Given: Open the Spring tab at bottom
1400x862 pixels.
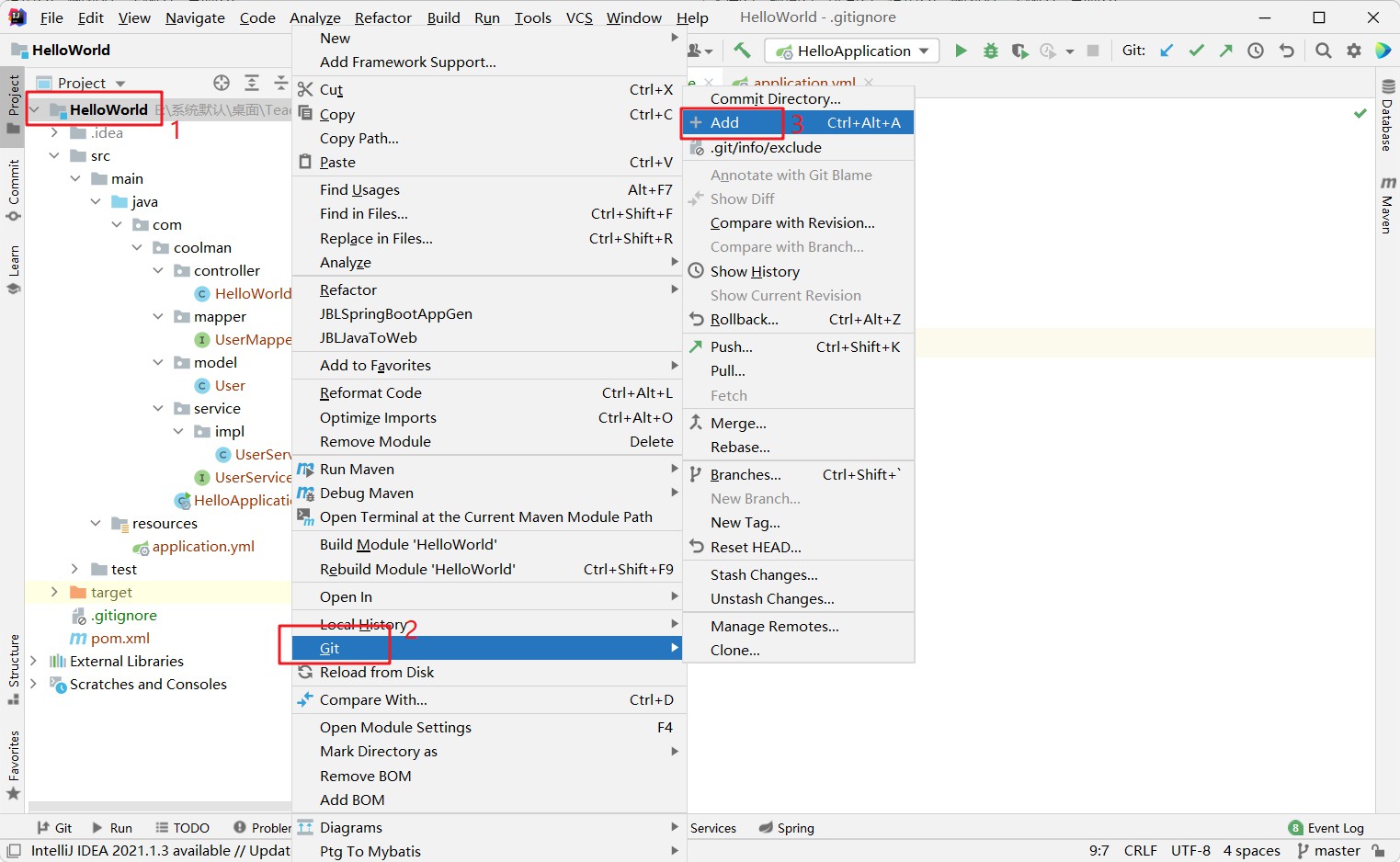Looking at the screenshot, I should coord(787,827).
